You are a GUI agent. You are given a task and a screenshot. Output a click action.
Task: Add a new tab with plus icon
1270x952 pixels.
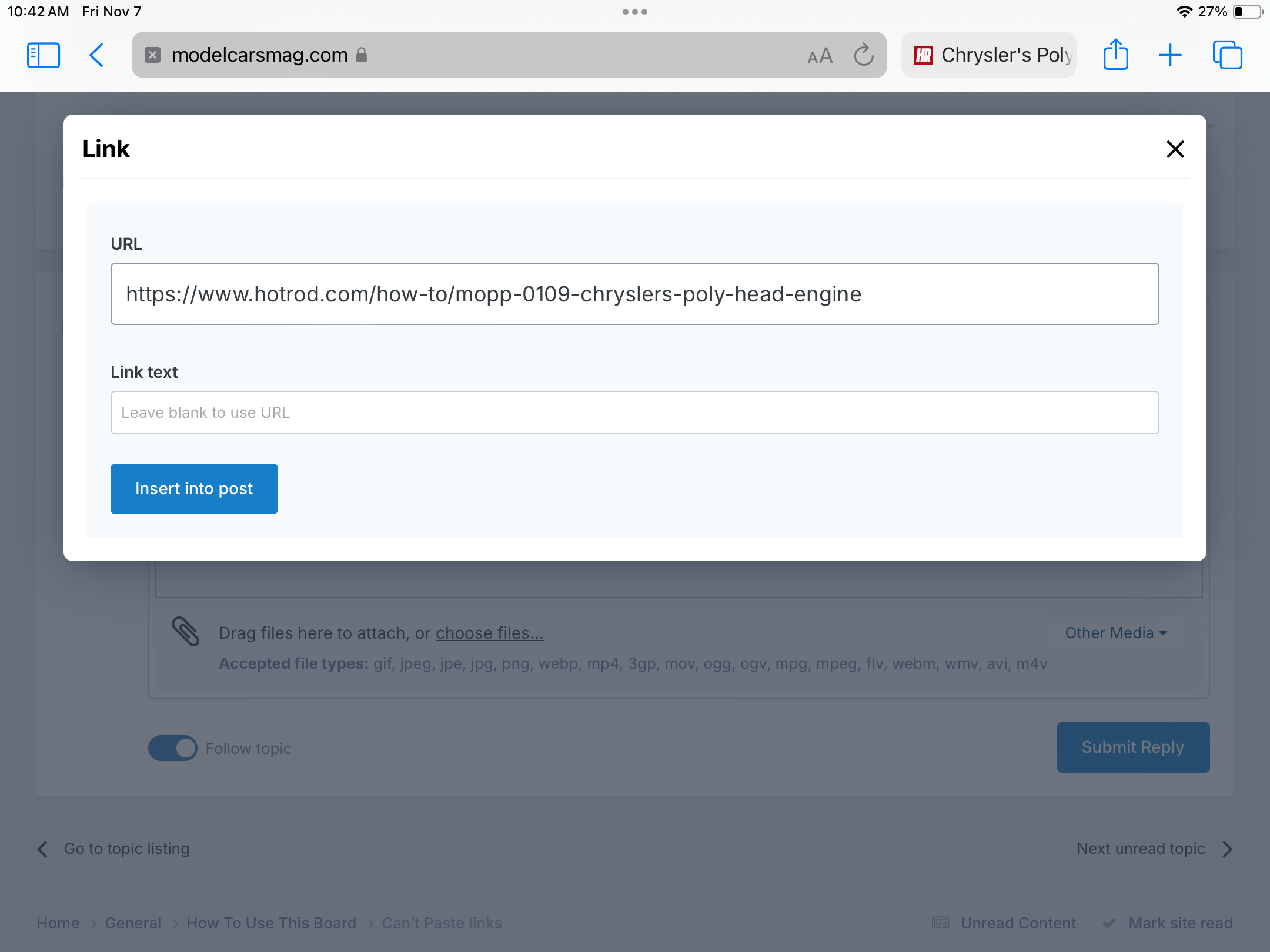[x=1170, y=55]
